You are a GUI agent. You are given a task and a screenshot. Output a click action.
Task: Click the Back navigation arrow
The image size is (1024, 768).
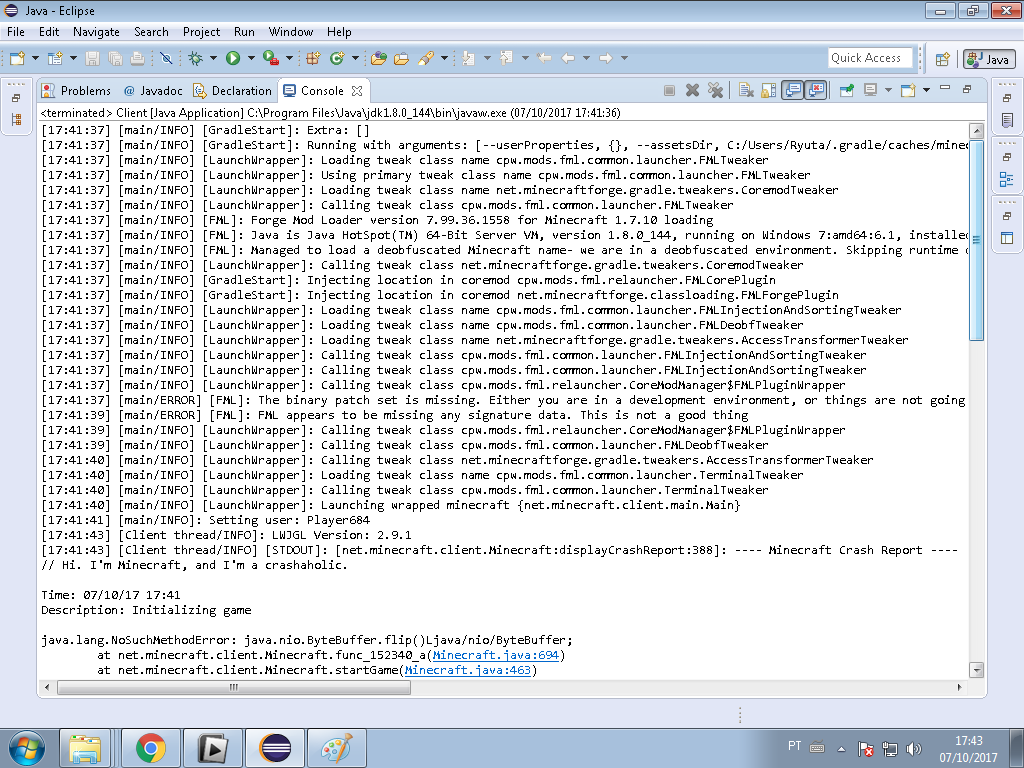pyautogui.click(x=568, y=58)
